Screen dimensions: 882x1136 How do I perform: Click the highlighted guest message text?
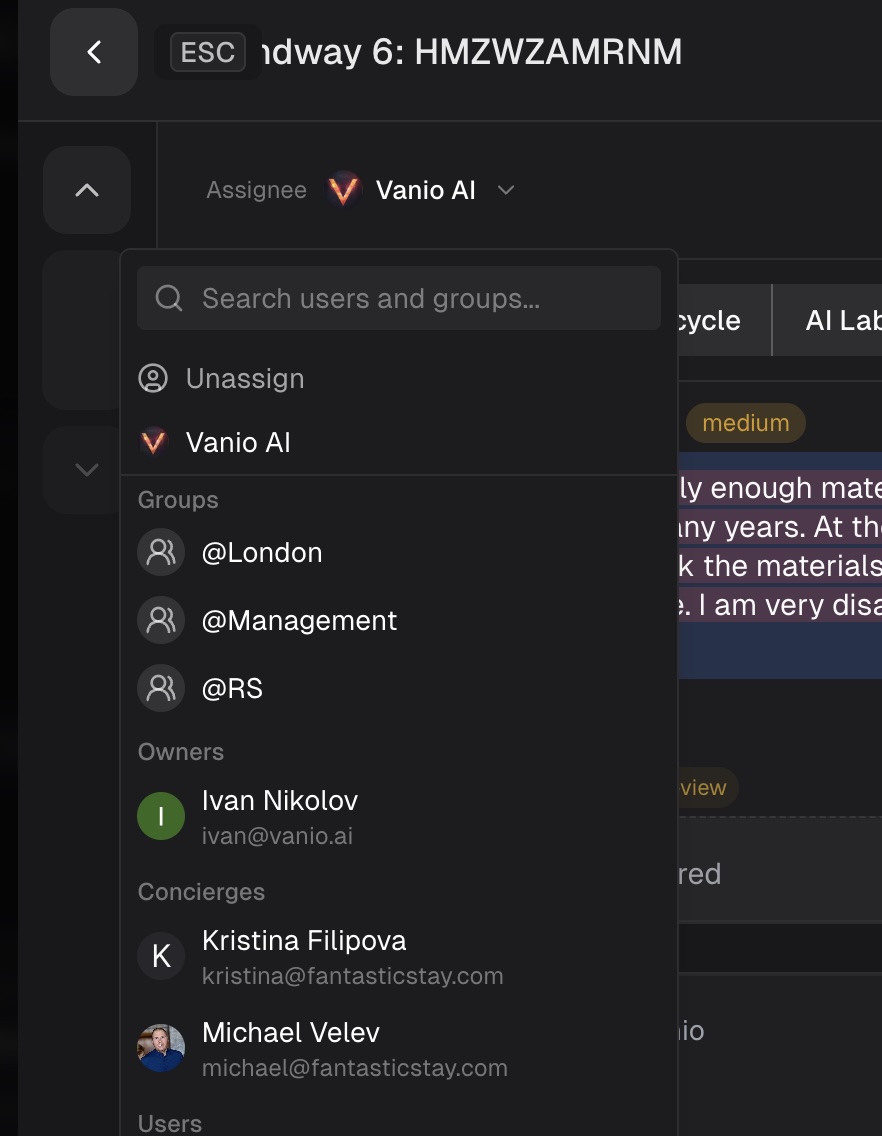pyautogui.click(x=780, y=546)
